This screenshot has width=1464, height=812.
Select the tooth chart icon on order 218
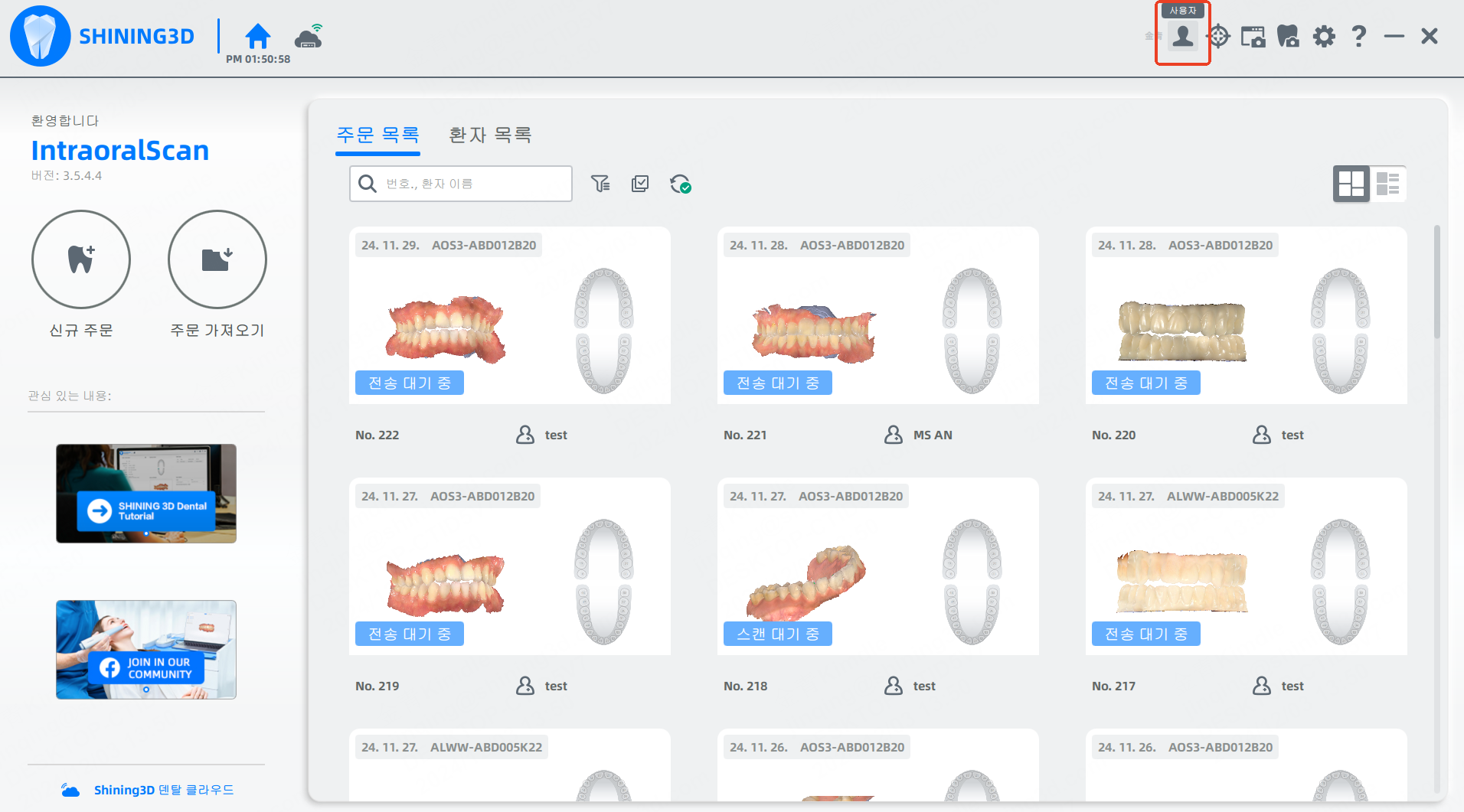click(x=972, y=582)
